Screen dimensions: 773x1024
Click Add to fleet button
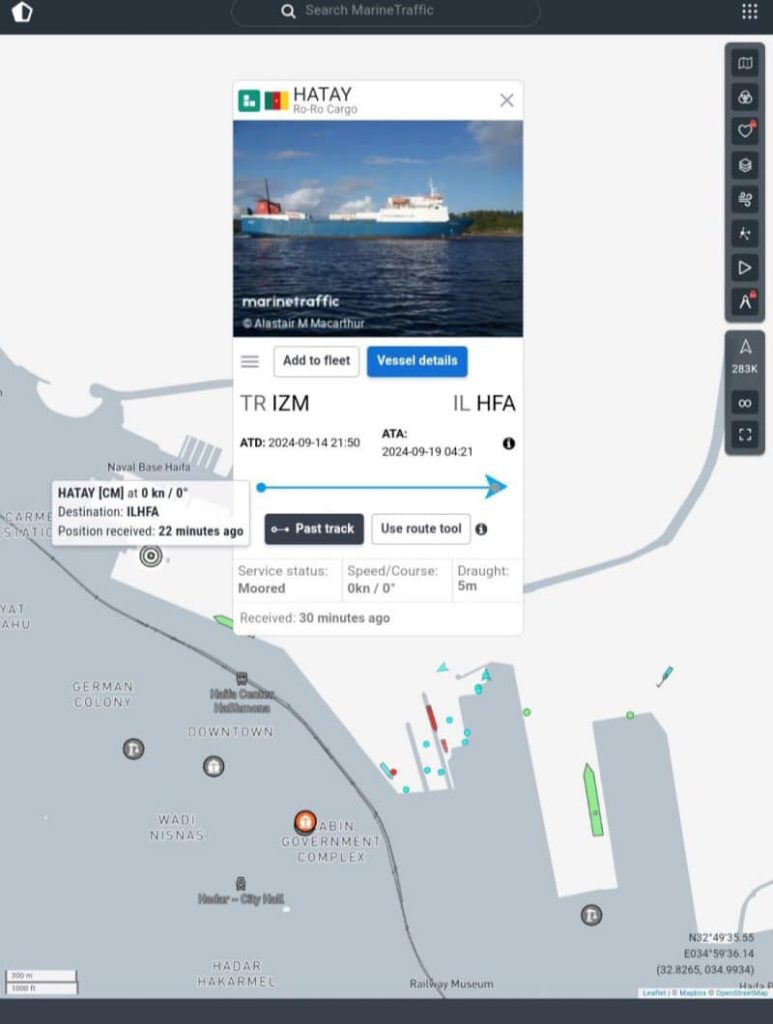317,361
